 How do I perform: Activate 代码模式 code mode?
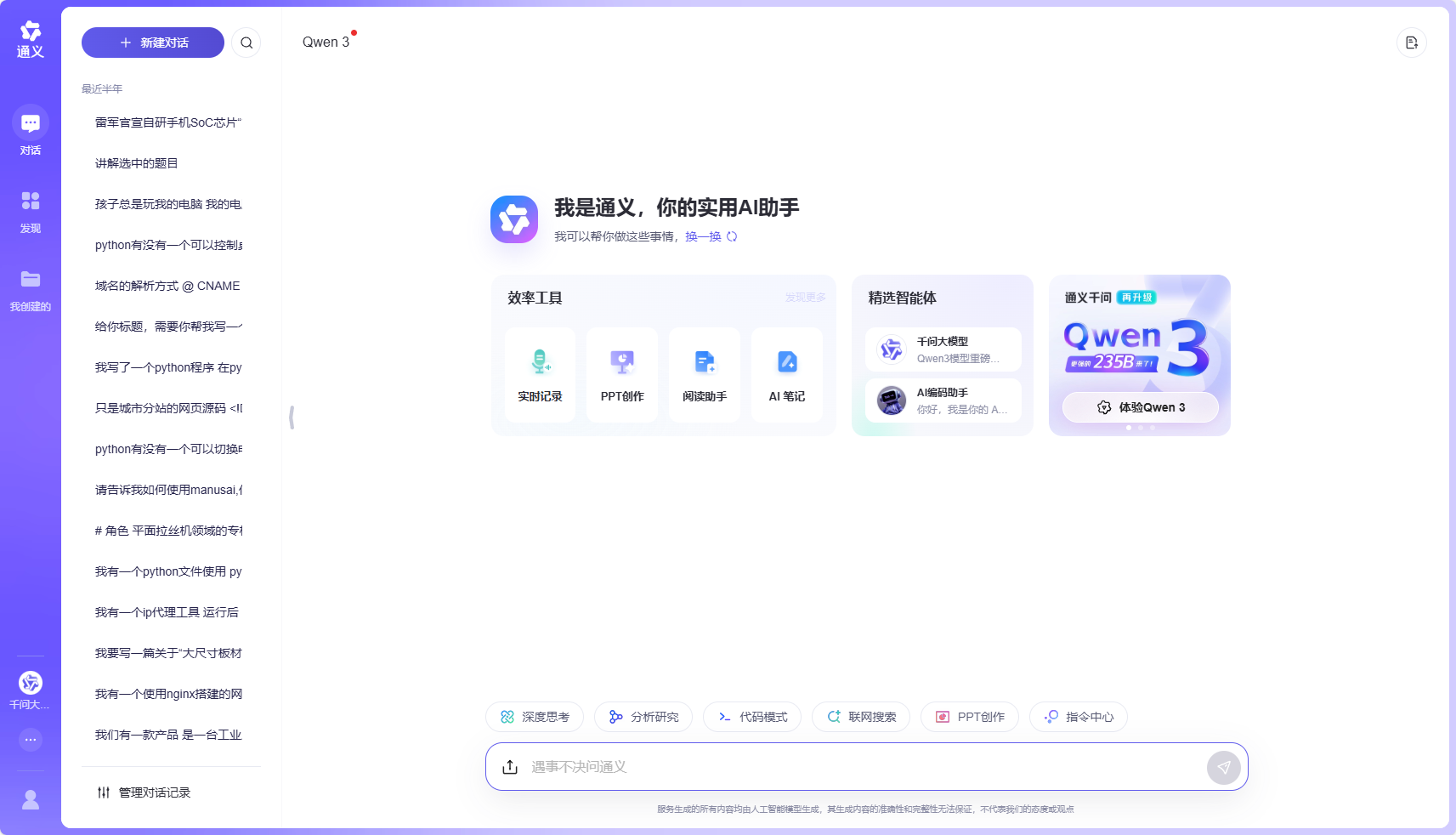(x=752, y=717)
